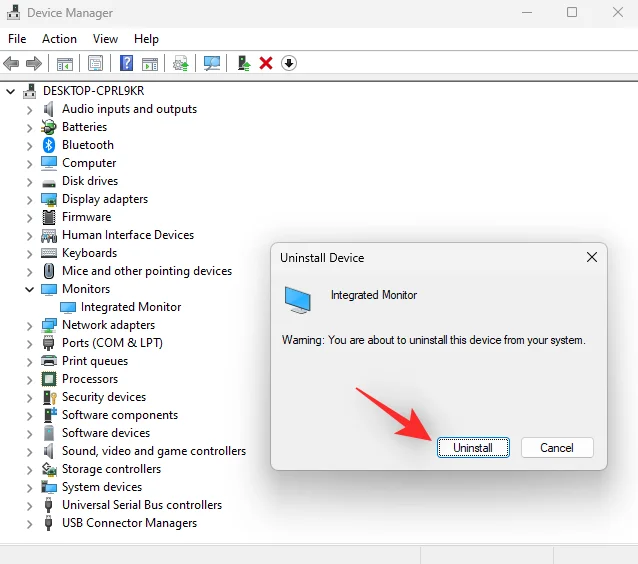The width and height of the screenshot is (638, 564).
Task: Expand Universal Serial Bus controllers chevron
Action: pyautogui.click(x=29, y=505)
